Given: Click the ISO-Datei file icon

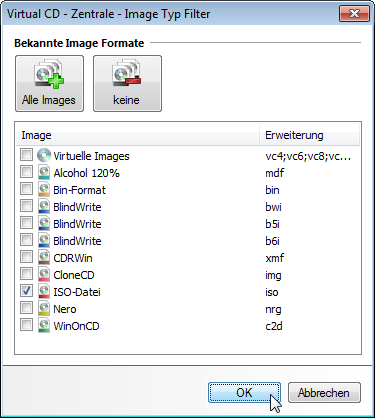Looking at the screenshot, I should (44, 292).
